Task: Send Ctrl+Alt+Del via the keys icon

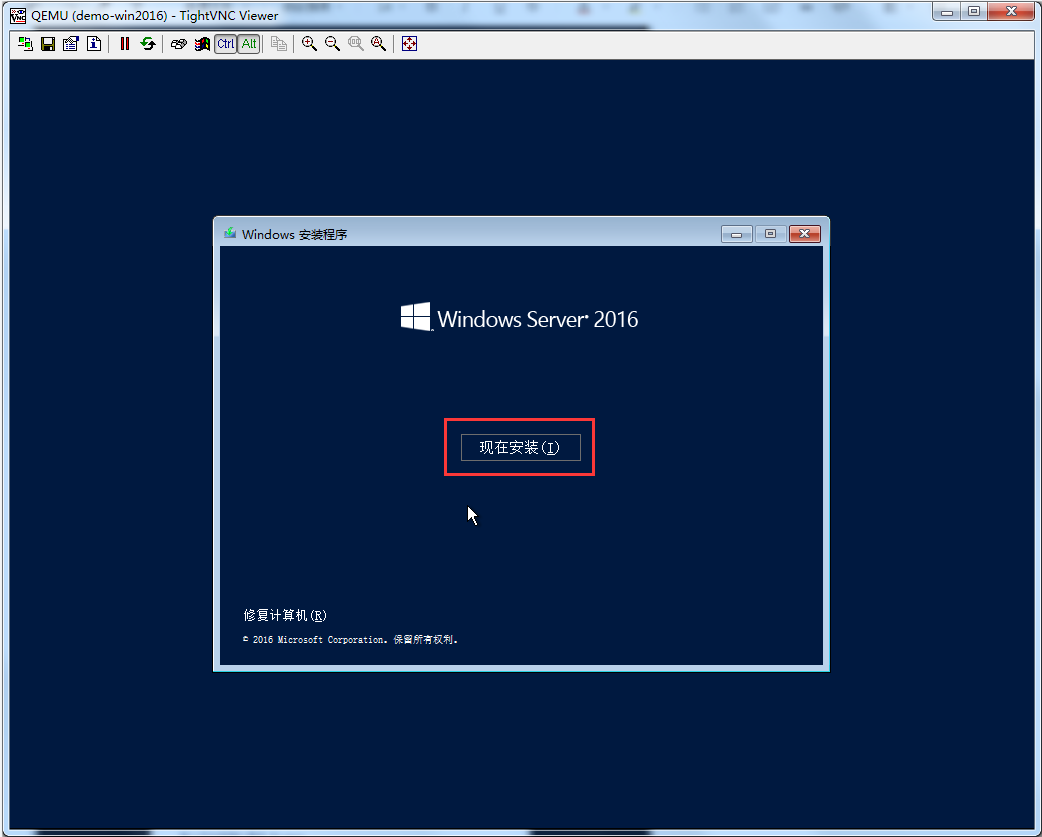Action: [178, 44]
